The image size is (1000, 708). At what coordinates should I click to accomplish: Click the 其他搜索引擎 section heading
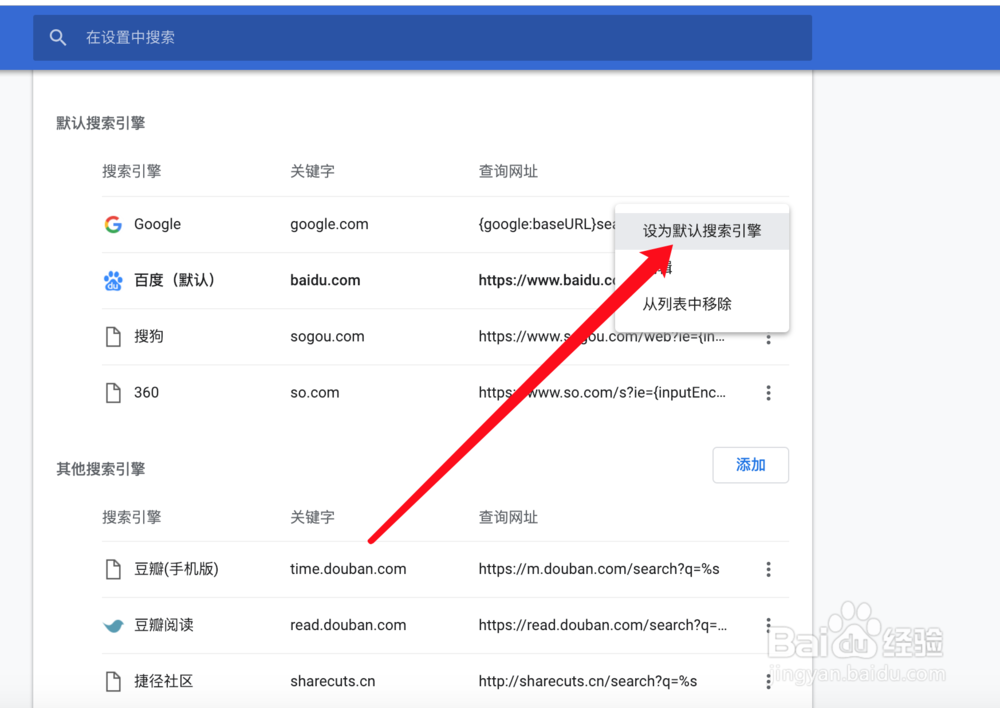point(101,469)
